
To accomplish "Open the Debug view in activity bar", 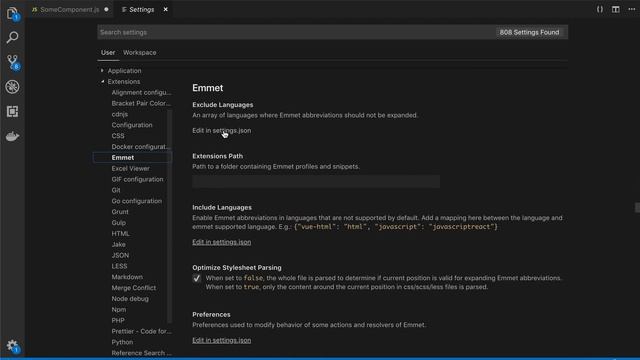I will pos(12,87).
